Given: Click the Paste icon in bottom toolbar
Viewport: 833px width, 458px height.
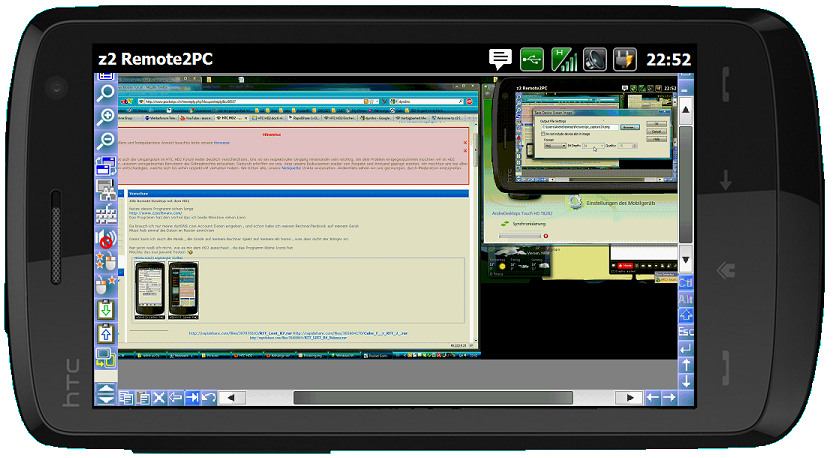Looking at the screenshot, I should coord(142,397).
